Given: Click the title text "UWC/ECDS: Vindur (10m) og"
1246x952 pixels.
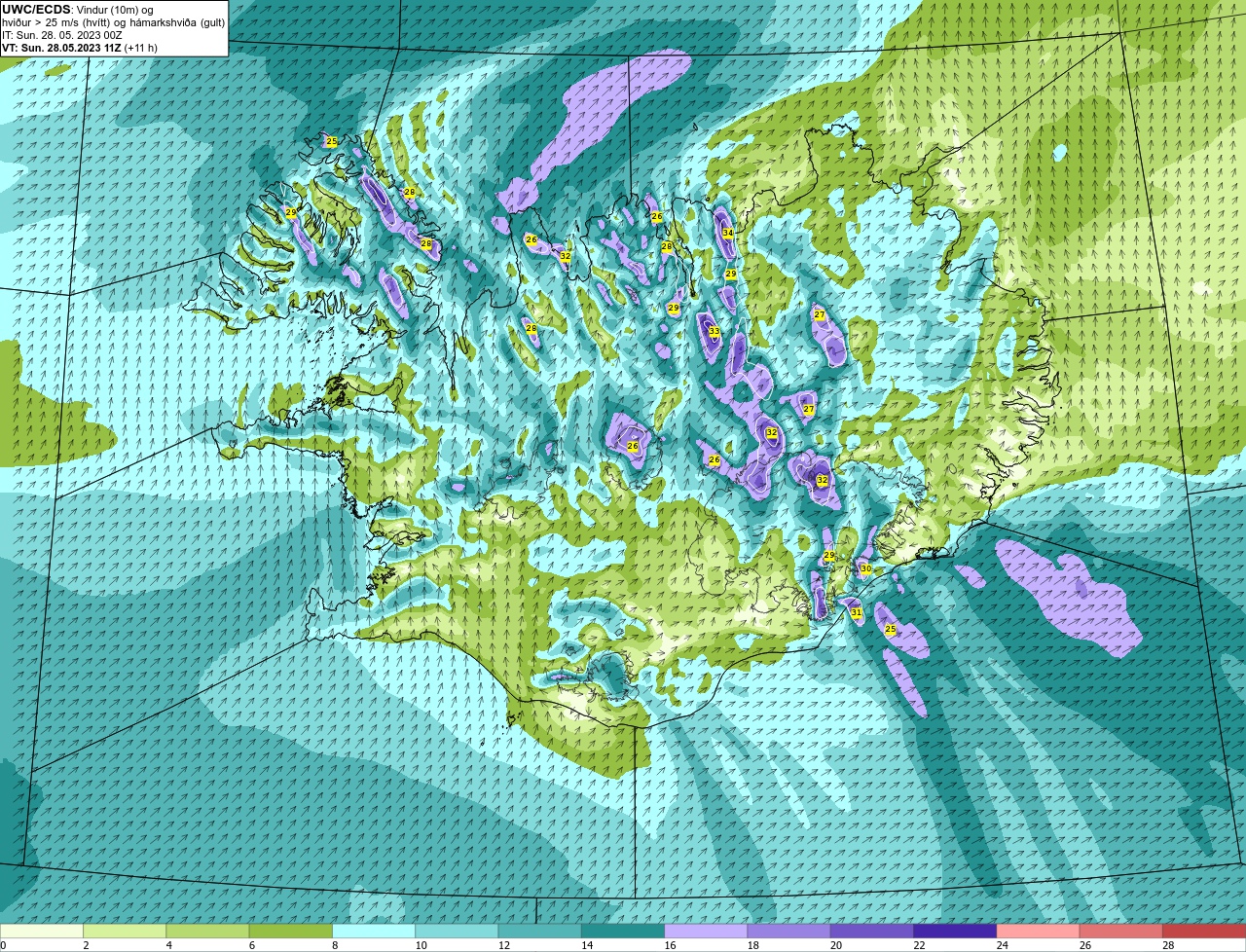Looking at the screenshot, I should coord(78,9).
